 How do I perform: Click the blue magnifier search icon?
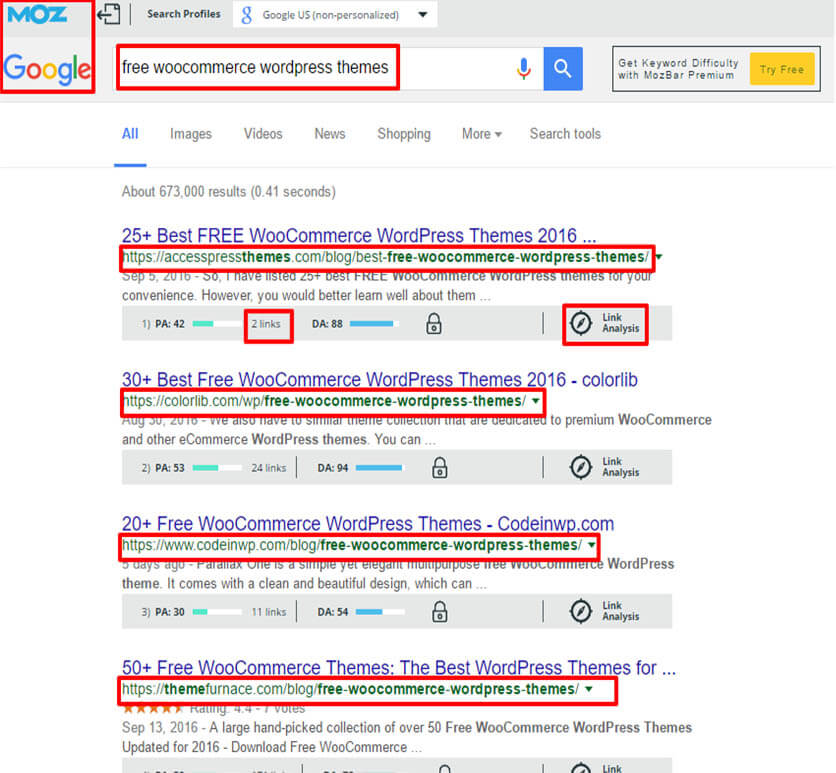tap(563, 68)
